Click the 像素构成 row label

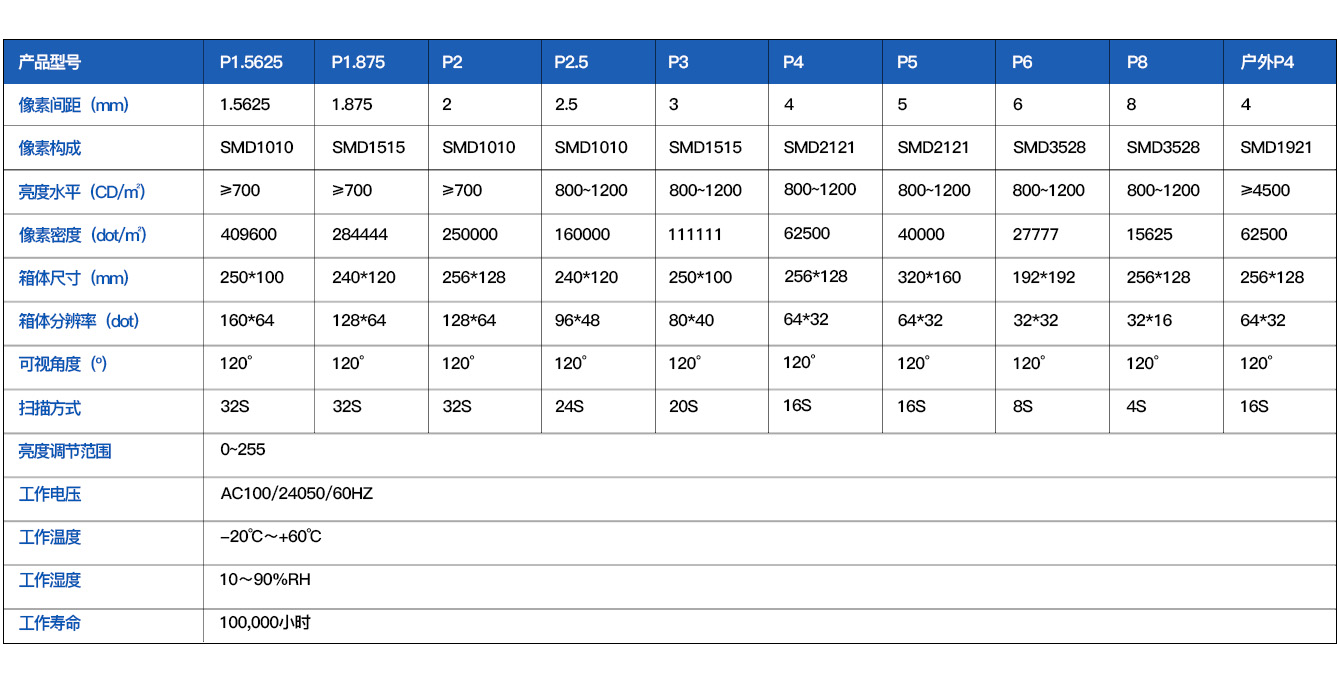(x=50, y=148)
